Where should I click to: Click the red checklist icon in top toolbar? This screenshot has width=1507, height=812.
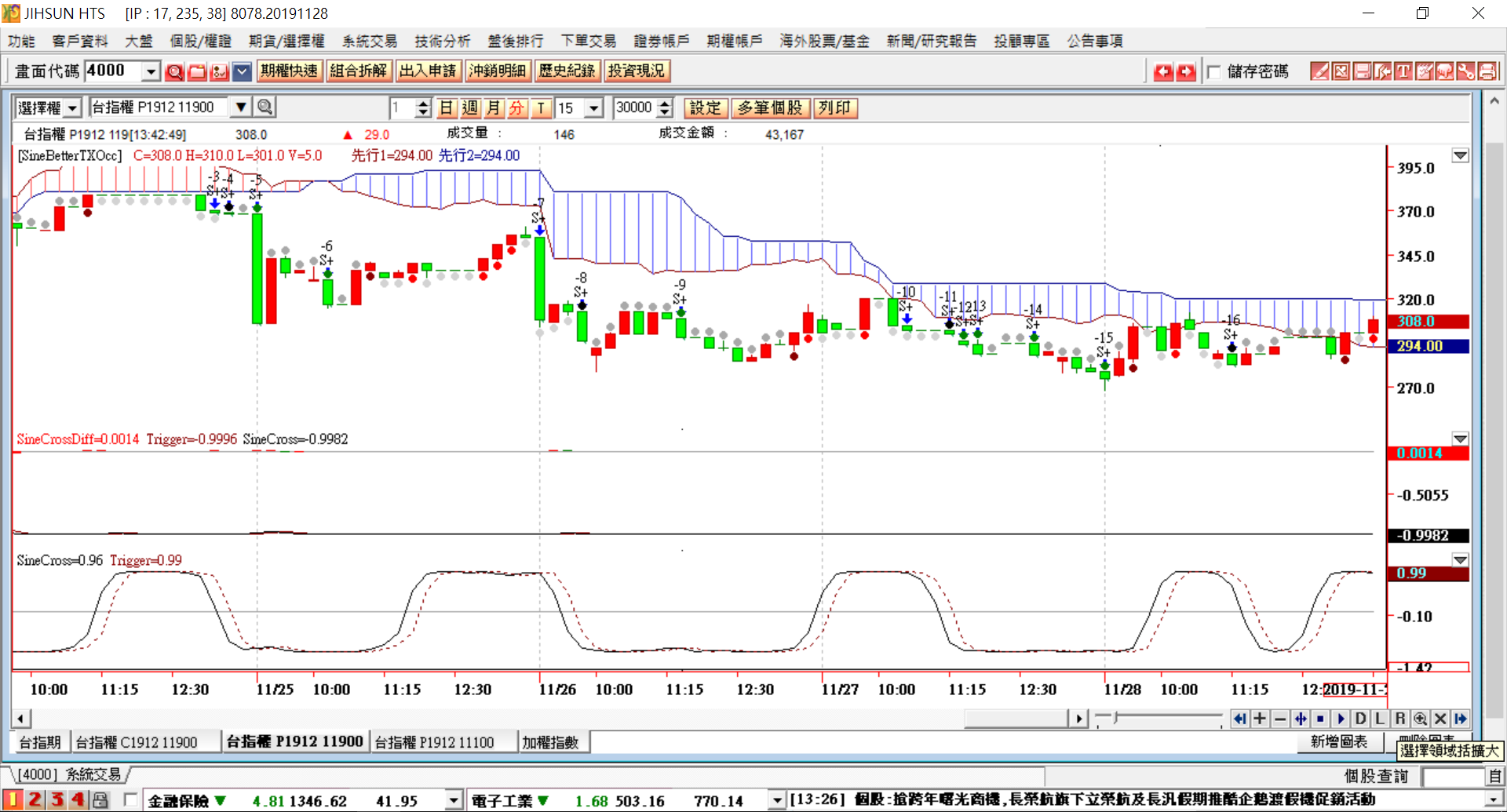(220, 71)
